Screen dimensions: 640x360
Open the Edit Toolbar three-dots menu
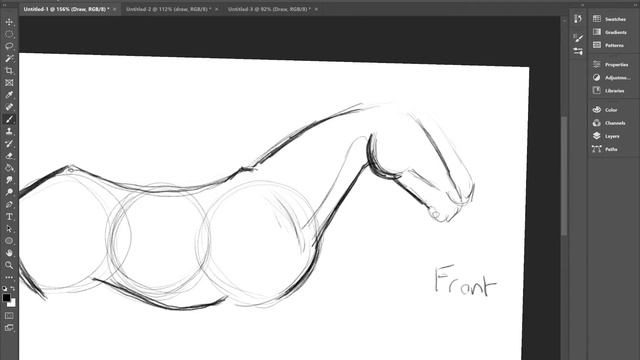(x=9, y=278)
